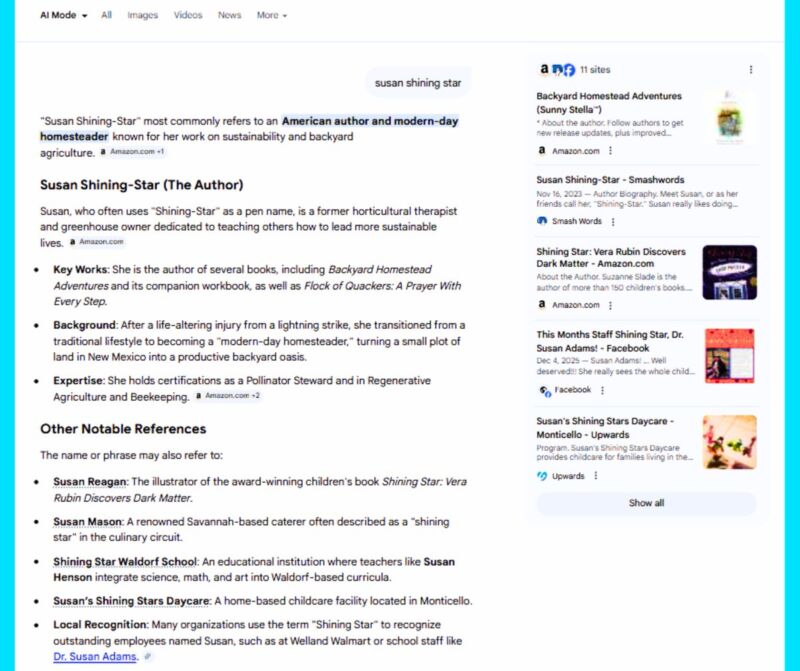Open the AI Mode dropdown
This screenshot has width=800, height=671.
63,16
